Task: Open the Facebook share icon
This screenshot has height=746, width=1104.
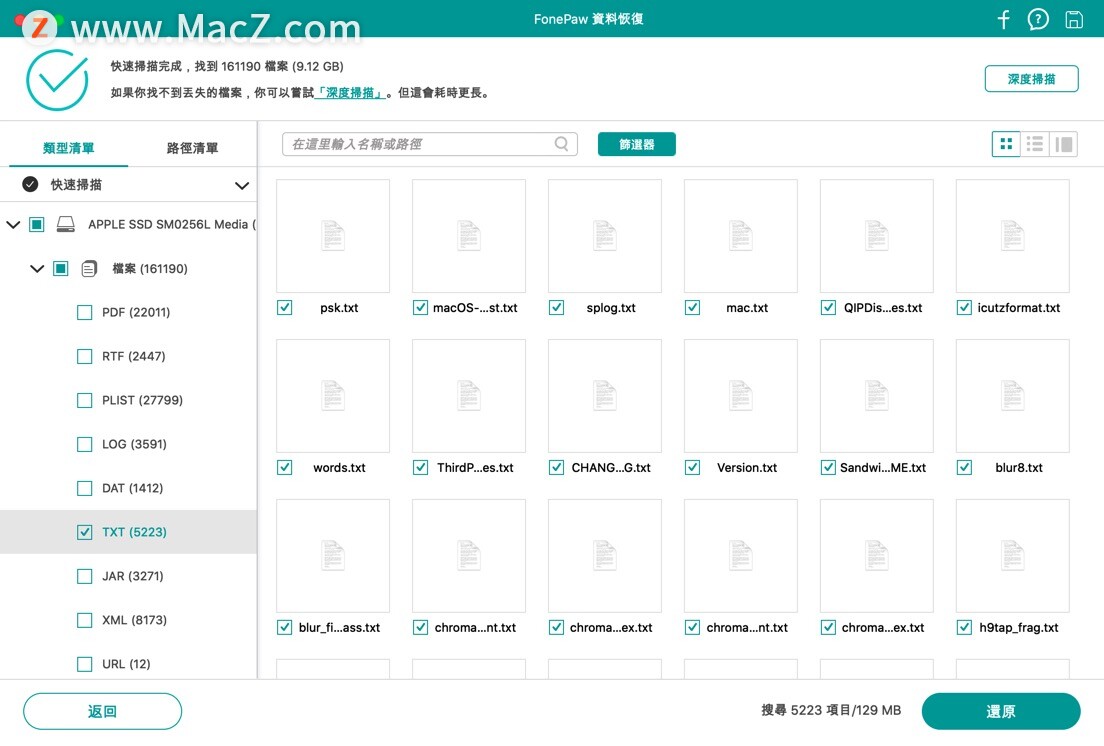Action: pos(1003,19)
